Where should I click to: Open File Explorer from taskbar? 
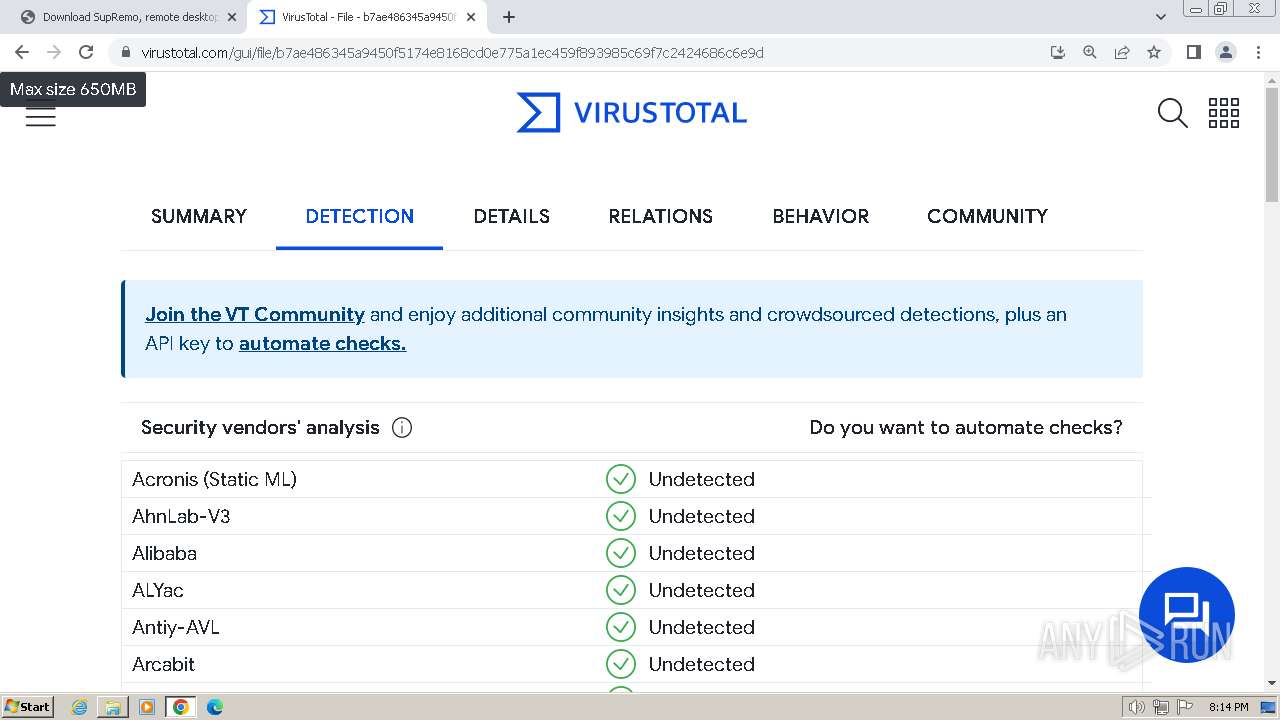[x=113, y=707]
